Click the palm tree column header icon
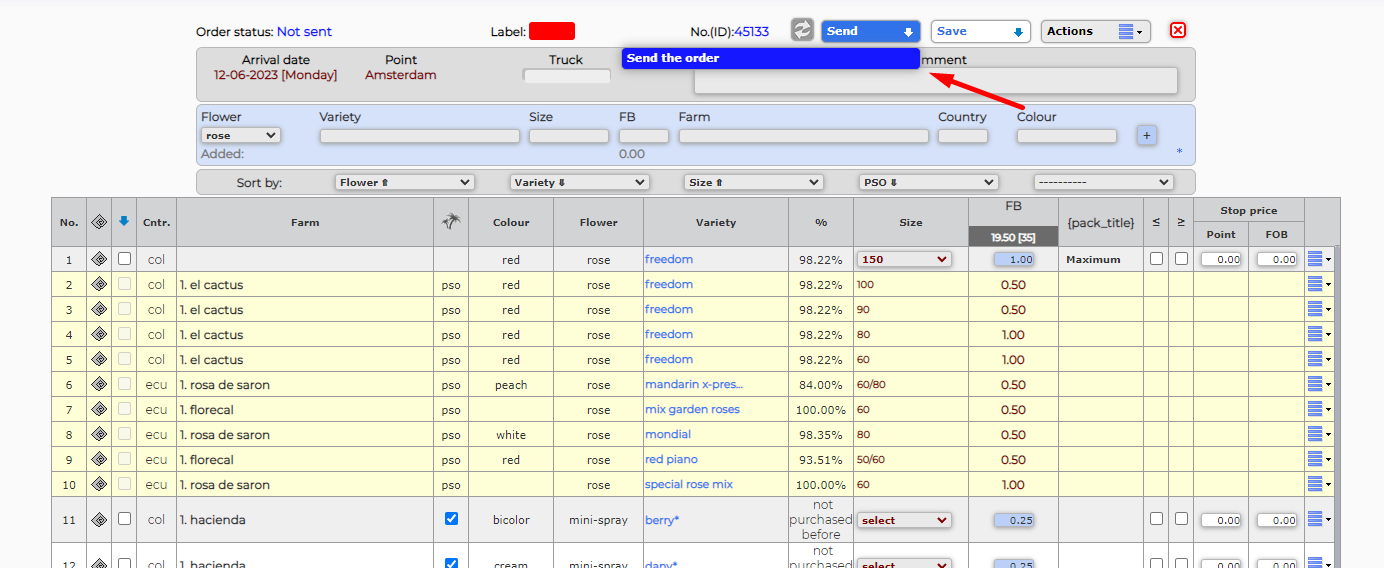1384x568 pixels. coord(451,222)
